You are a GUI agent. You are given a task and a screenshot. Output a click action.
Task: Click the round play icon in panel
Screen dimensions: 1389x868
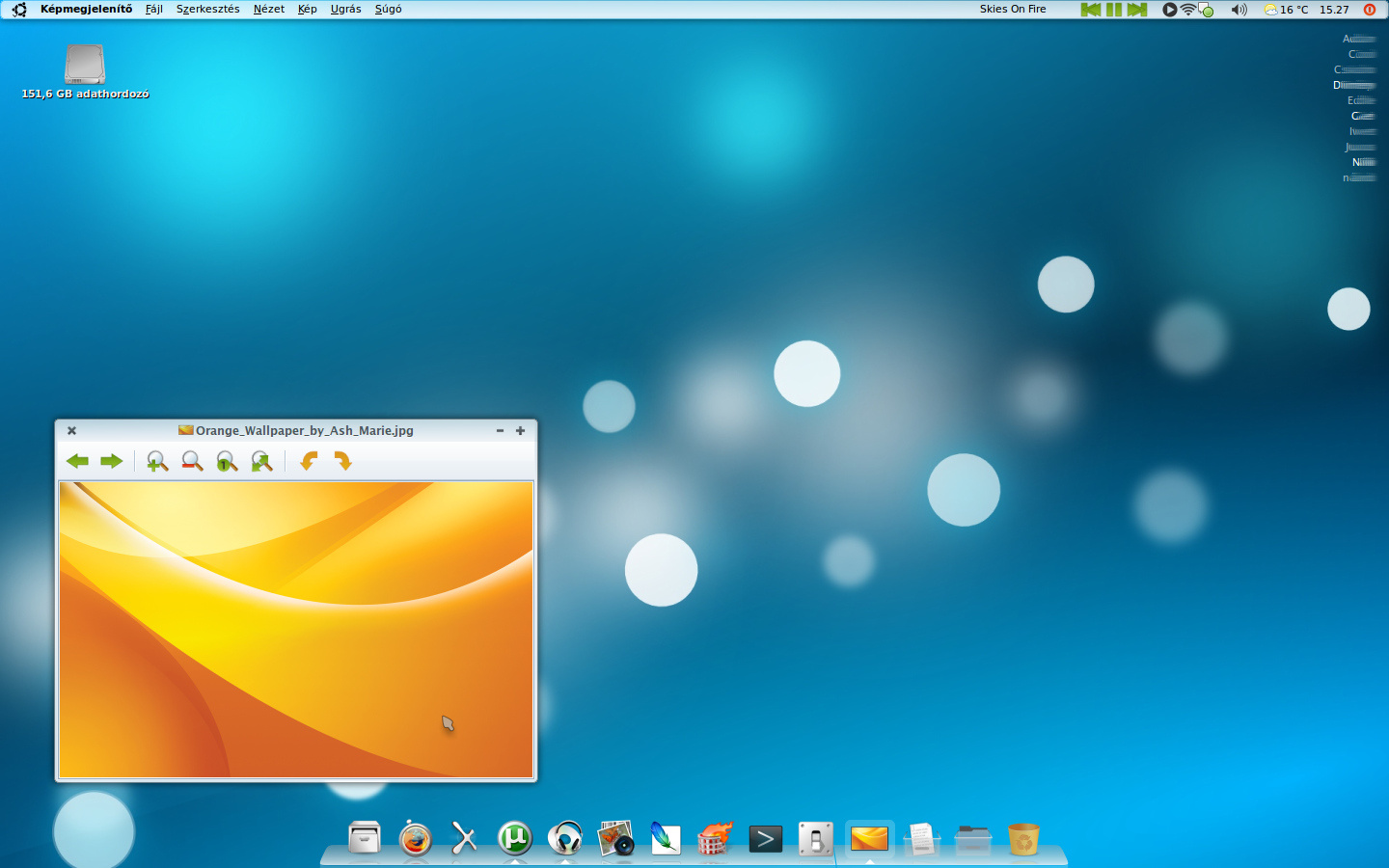pyautogui.click(x=1169, y=10)
